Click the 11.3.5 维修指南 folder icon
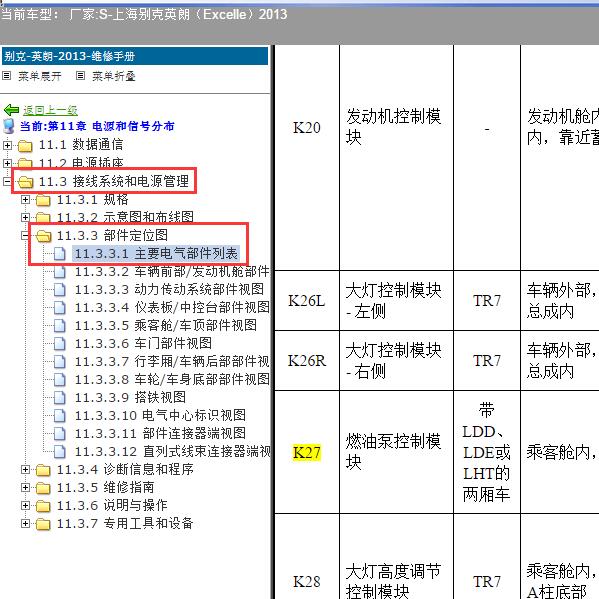 tap(43, 488)
